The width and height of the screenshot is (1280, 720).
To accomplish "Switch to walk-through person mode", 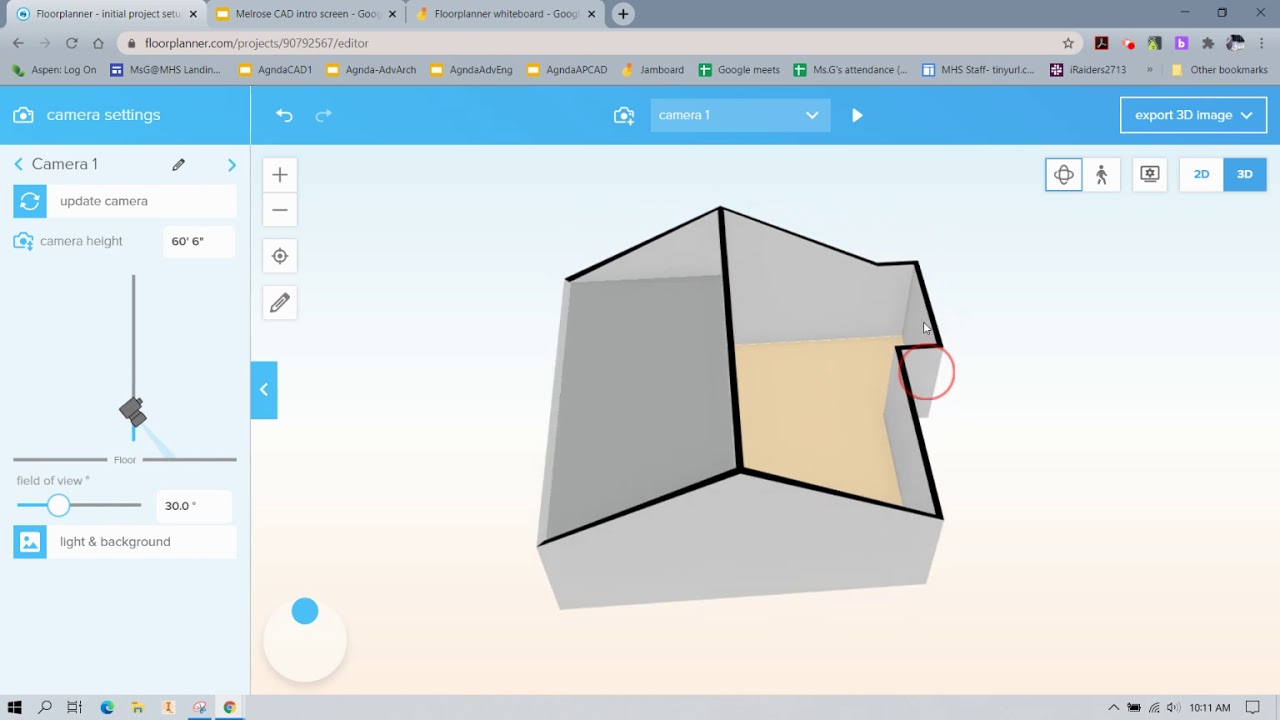I will (x=1102, y=174).
